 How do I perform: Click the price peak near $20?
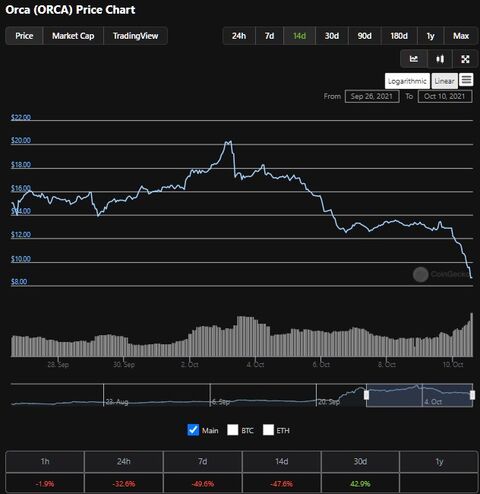228,142
